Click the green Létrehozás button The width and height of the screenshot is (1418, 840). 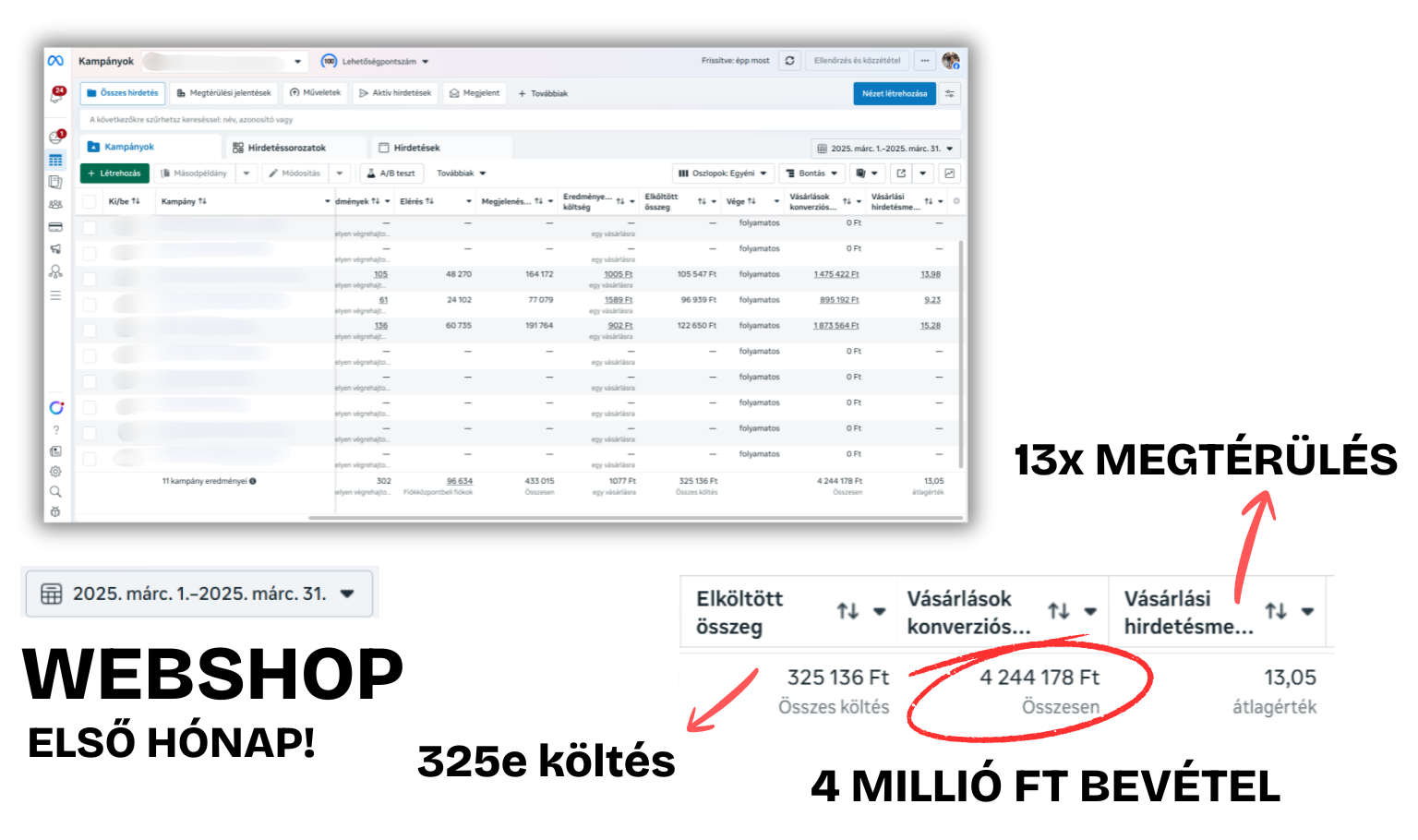point(114,174)
